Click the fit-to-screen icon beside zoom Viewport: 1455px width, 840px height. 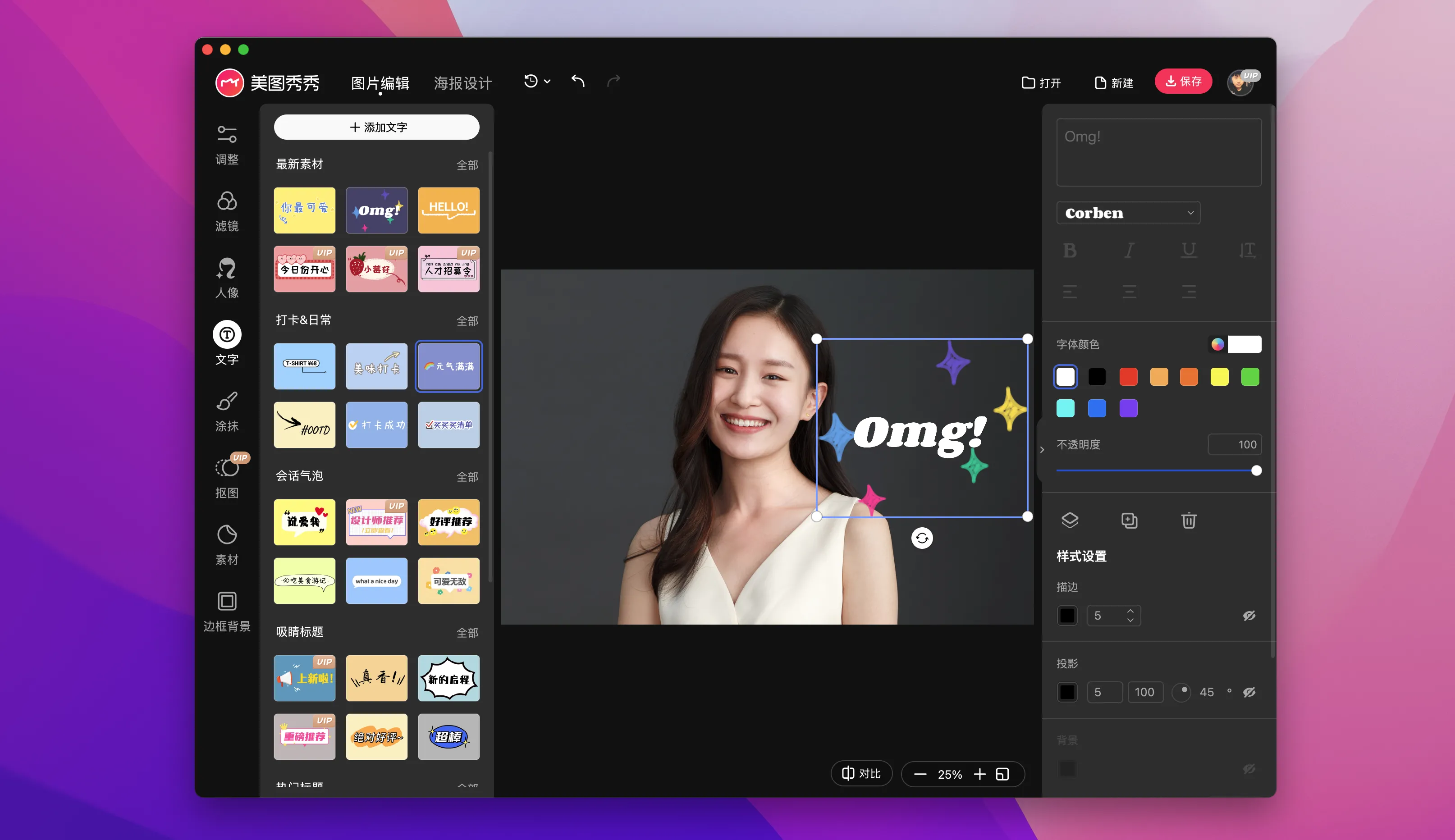(x=1003, y=774)
